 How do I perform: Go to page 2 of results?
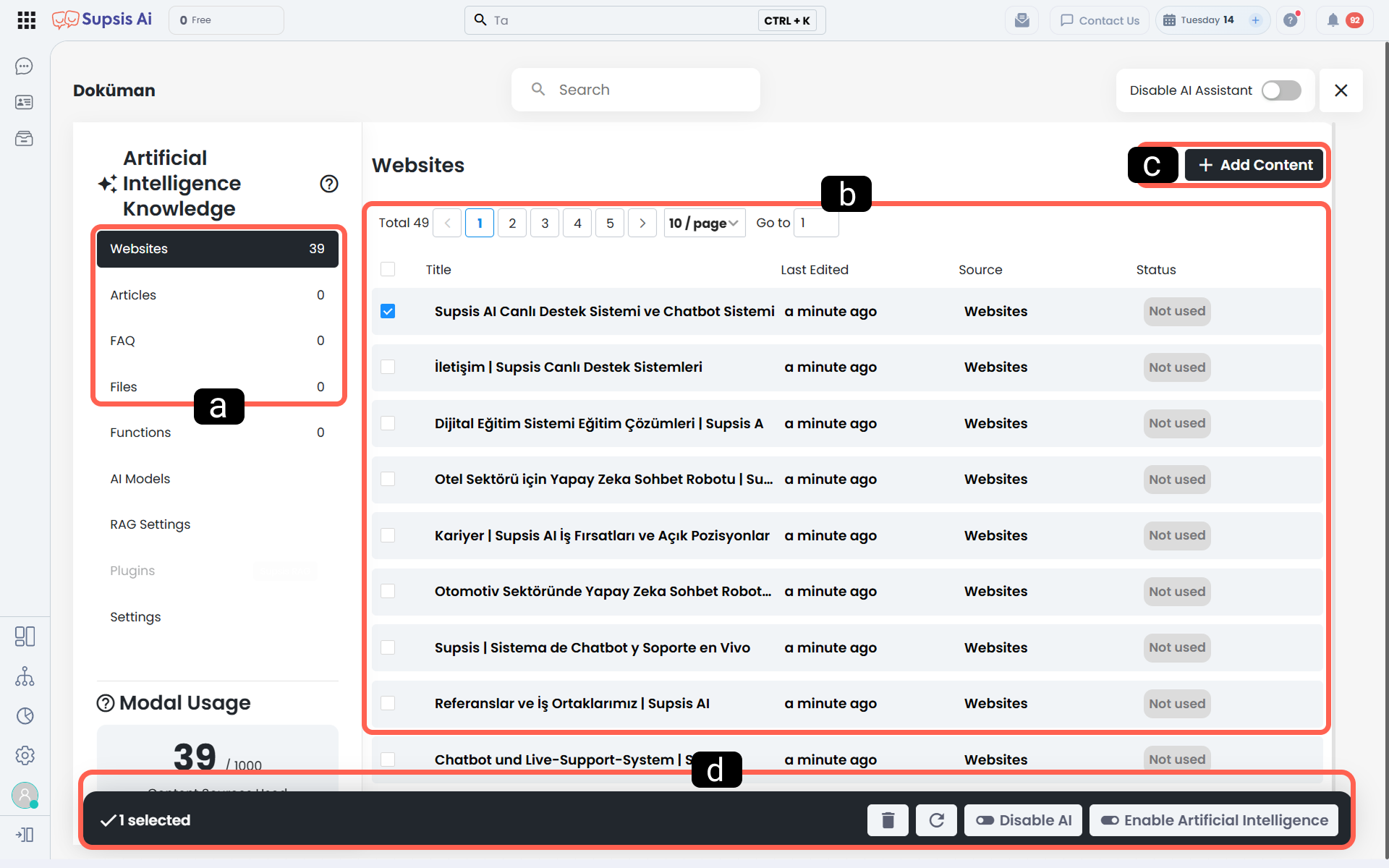click(x=512, y=223)
